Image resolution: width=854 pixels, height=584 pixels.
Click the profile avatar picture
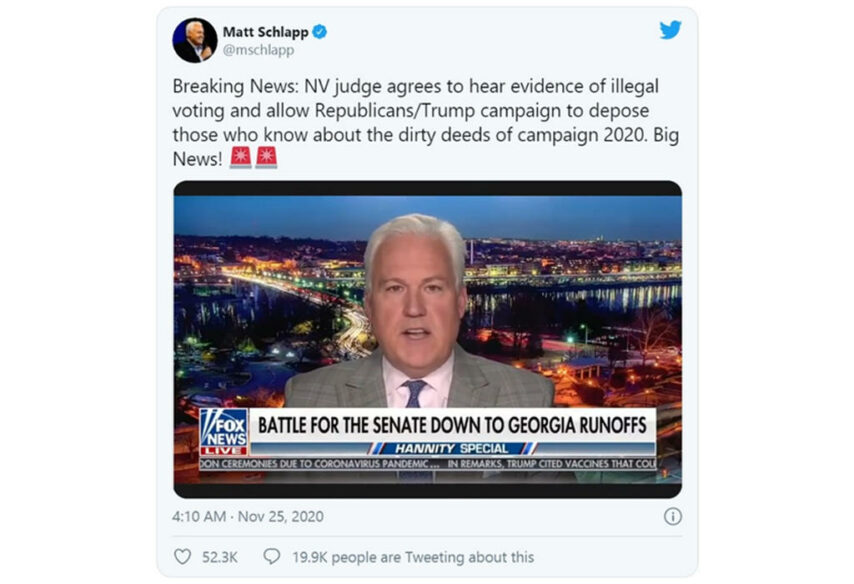pyautogui.click(x=194, y=40)
